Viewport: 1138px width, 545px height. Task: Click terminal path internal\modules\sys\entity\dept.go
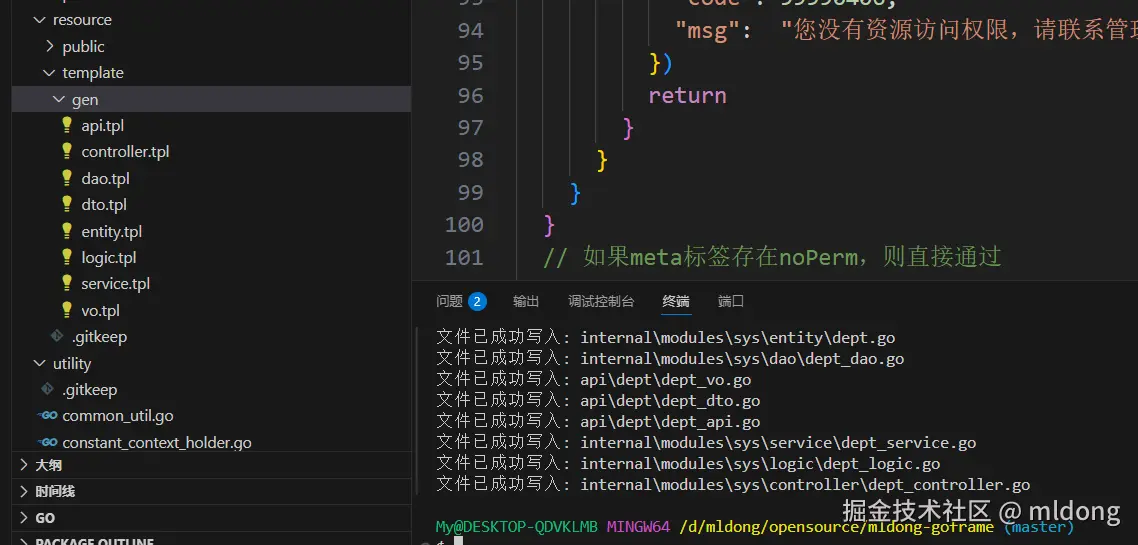(x=737, y=337)
